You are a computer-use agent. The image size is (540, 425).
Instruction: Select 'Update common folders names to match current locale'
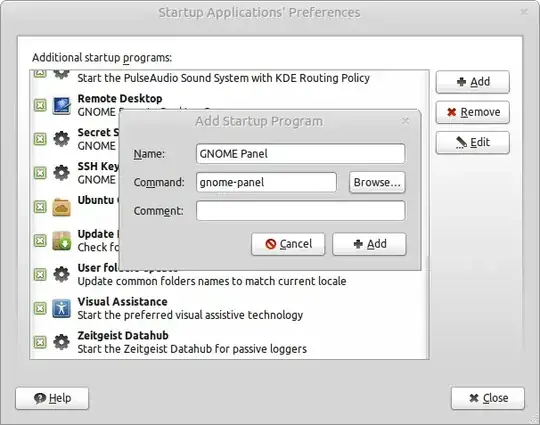tap(212, 281)
